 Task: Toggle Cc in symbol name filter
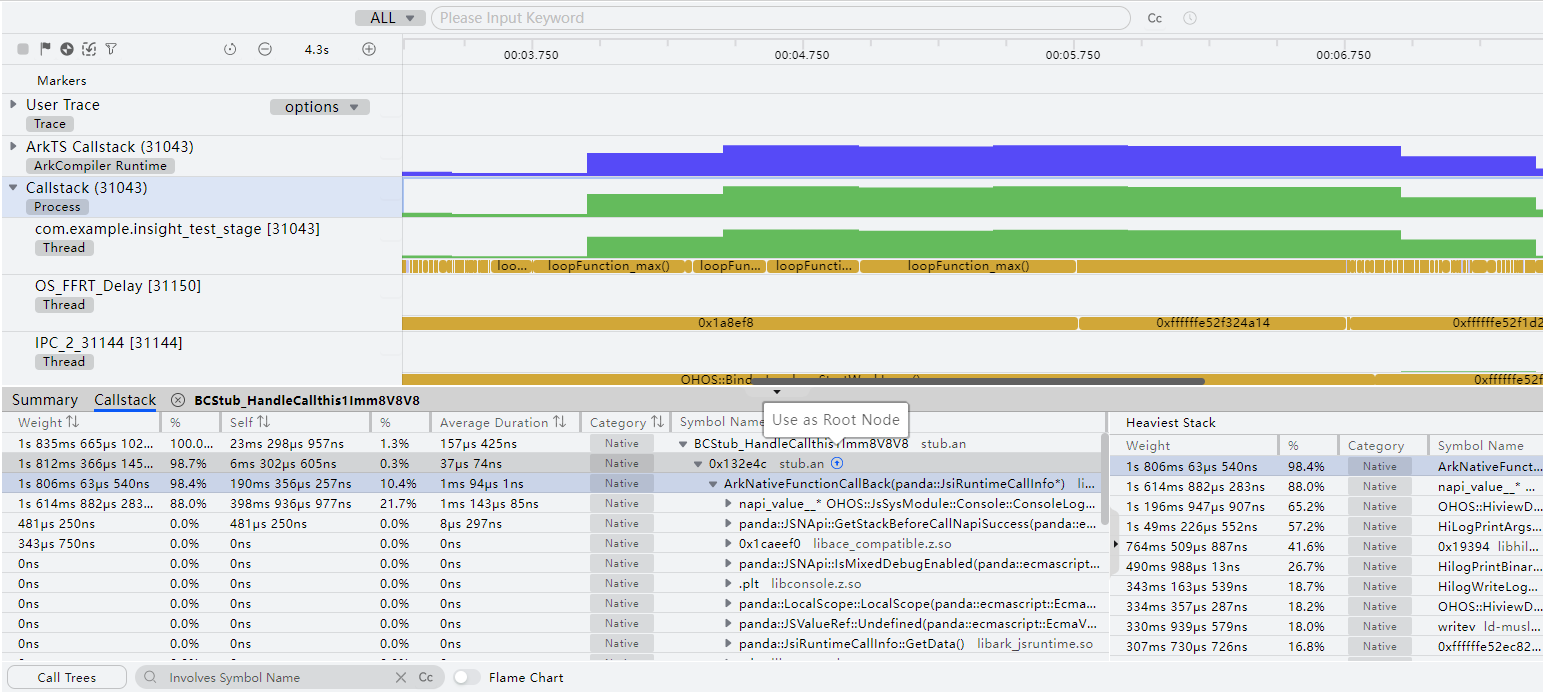[x=426, y=677]
